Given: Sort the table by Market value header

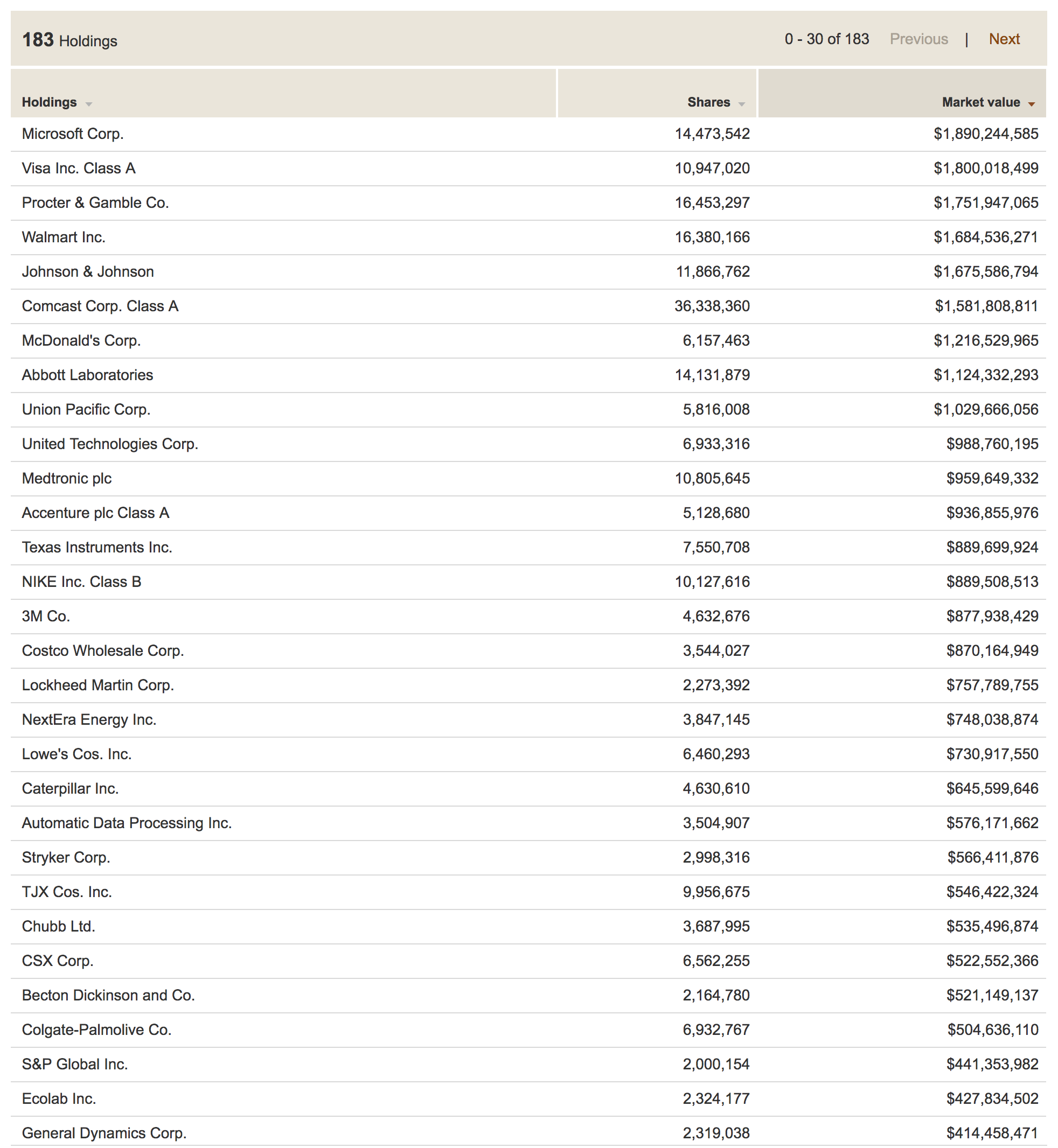Looking at the screenshot, I should pyautogui.click(x=982, y=102).
